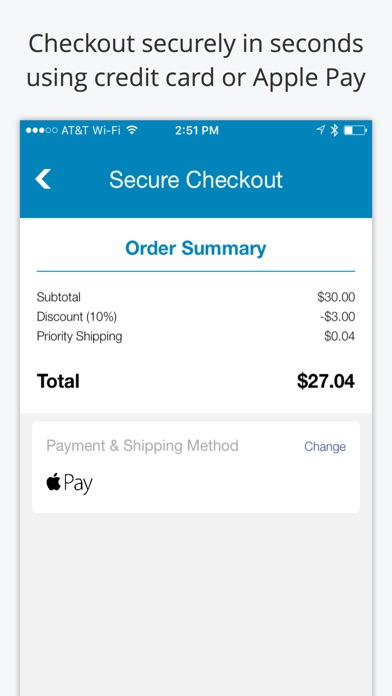Tap the AT&T Wi-Fi carrier text
392x696 pixels.
click(91, 130)
